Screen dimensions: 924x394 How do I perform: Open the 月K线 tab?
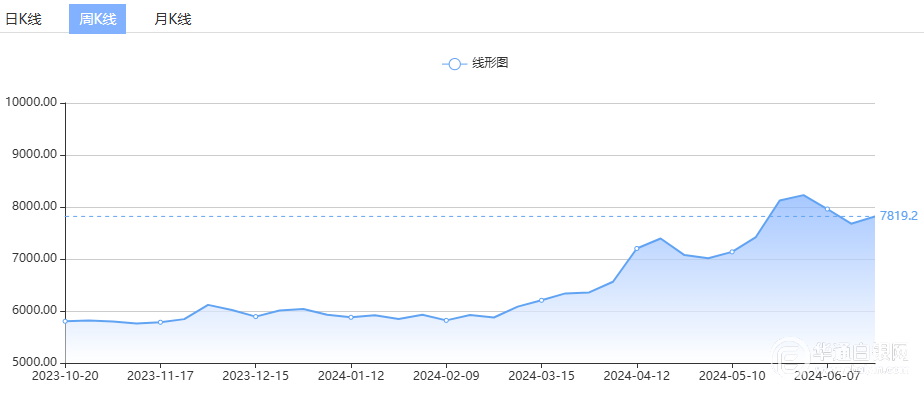173,19
